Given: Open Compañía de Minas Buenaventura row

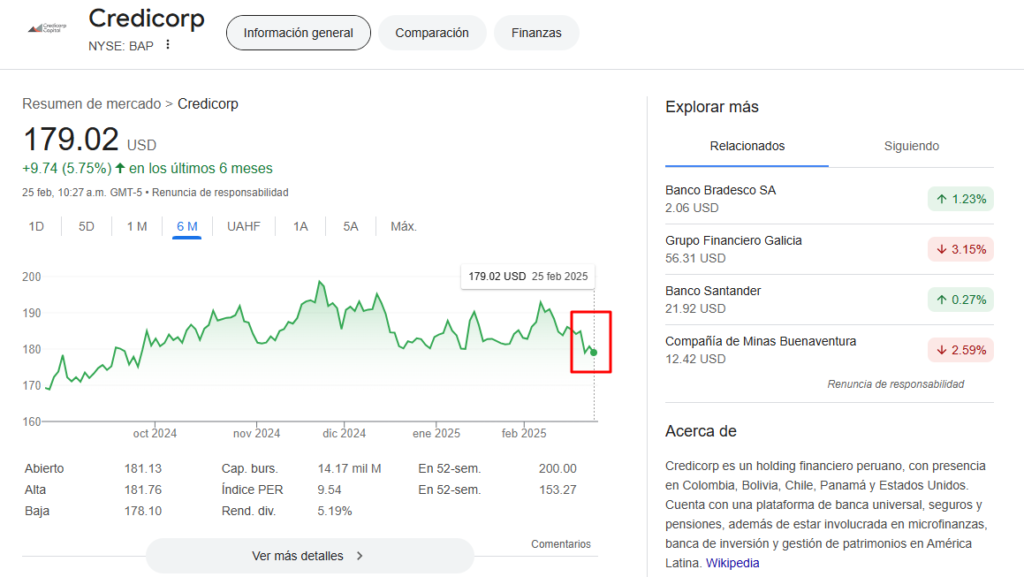Looking at the screenshot, I should (x=829, y=349).
